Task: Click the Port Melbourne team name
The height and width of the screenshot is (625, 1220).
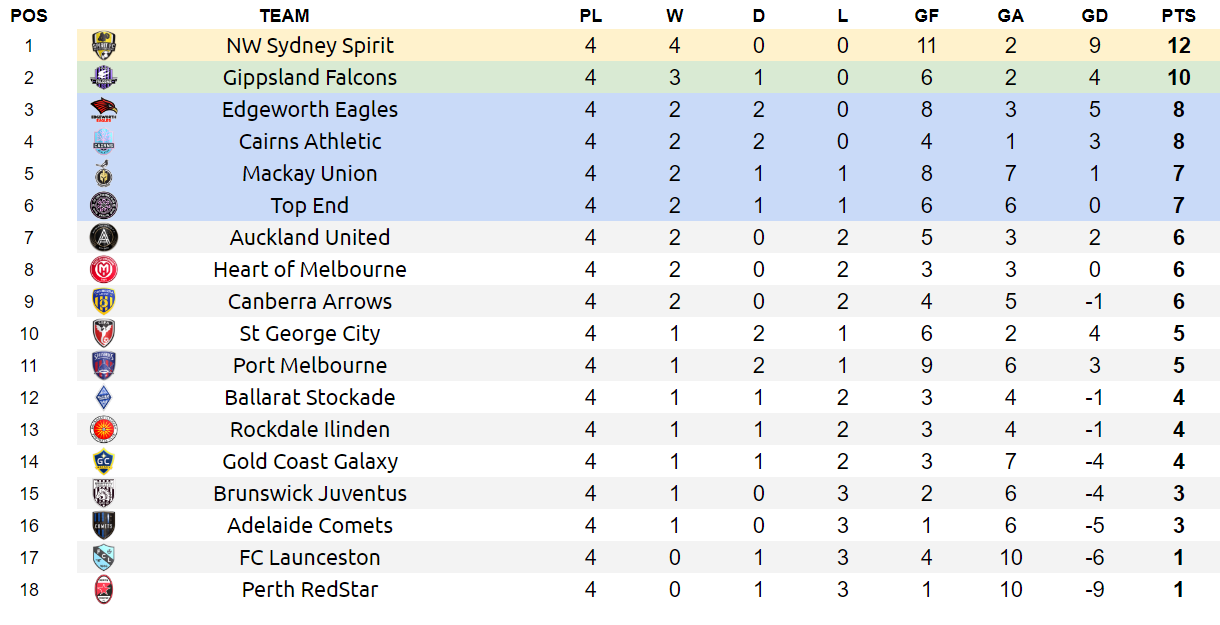Action: coord(310,365)
